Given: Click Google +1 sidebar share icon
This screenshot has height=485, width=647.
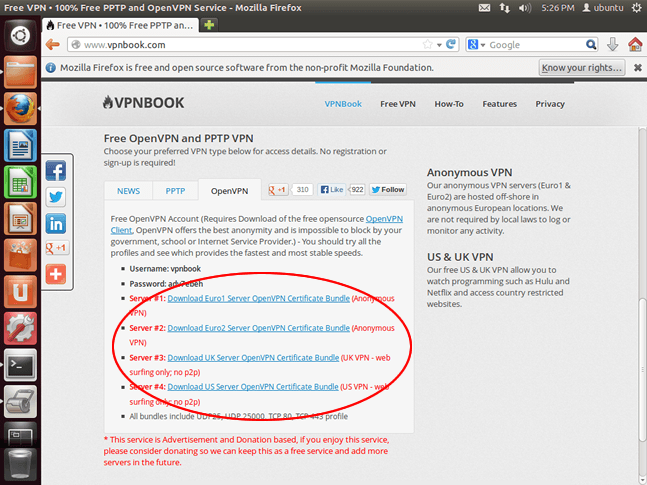Looking at the screenshot, I should (x=56, y=248).
